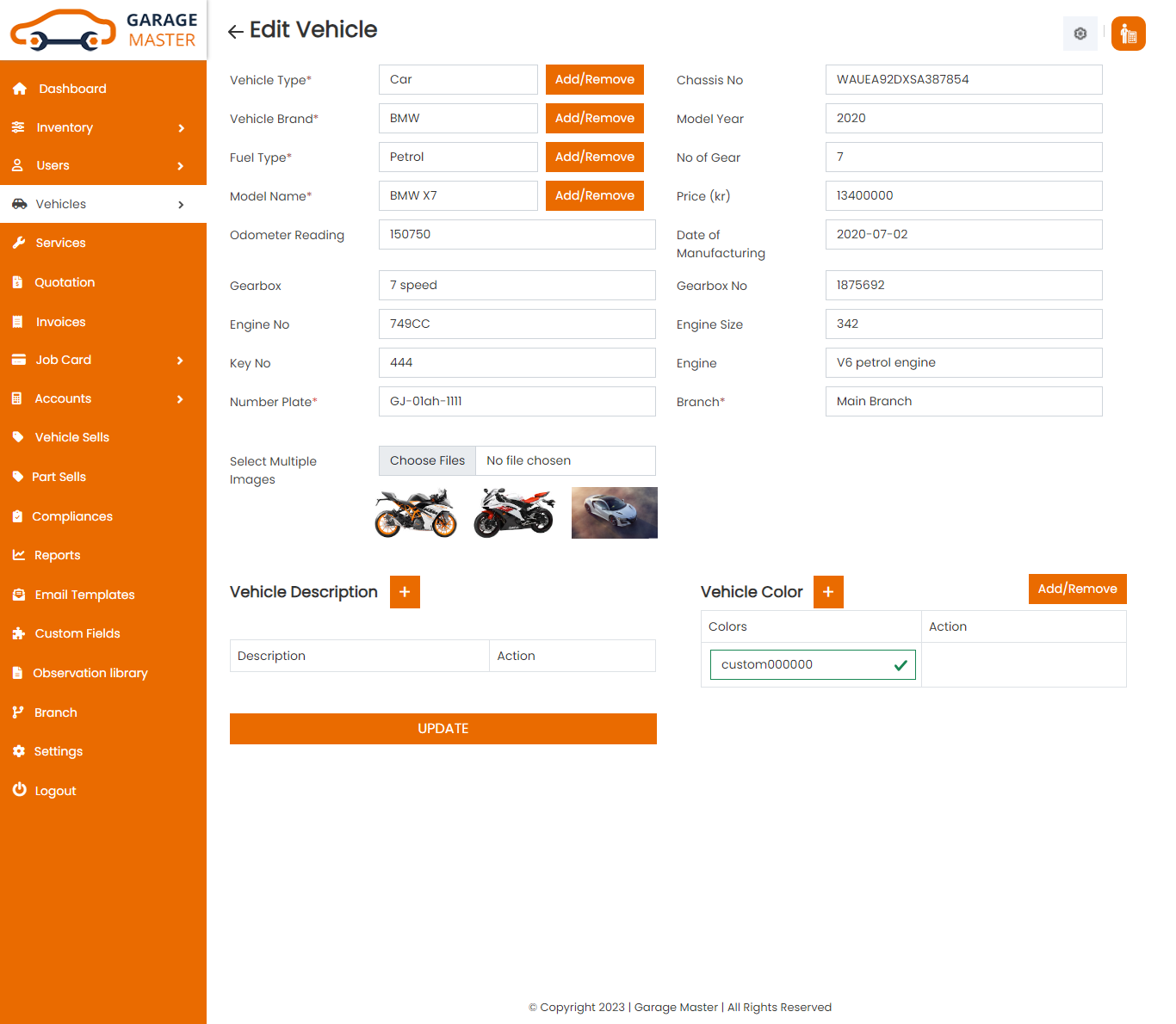The height and width of the screenshot is (1024, 1176).
Task: Click plus icon next to Vehicle Color
Action: click(828, 592)
